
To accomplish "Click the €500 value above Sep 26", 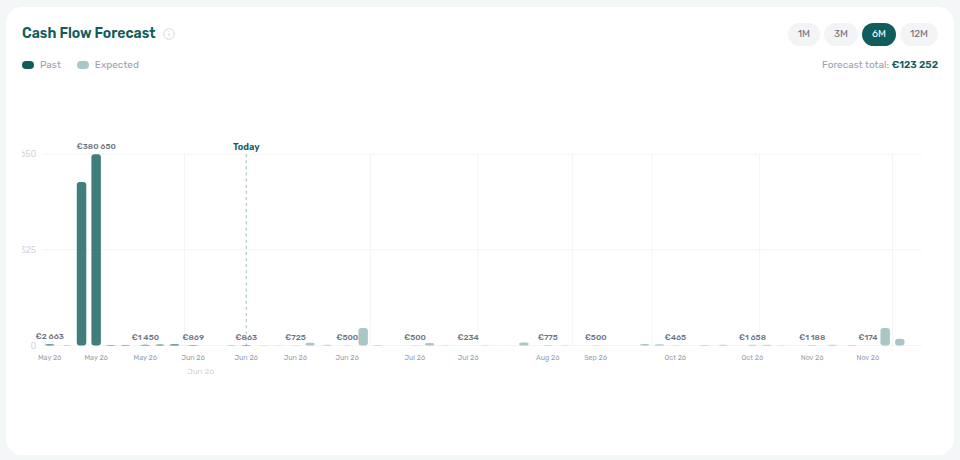I will point(596,337).
